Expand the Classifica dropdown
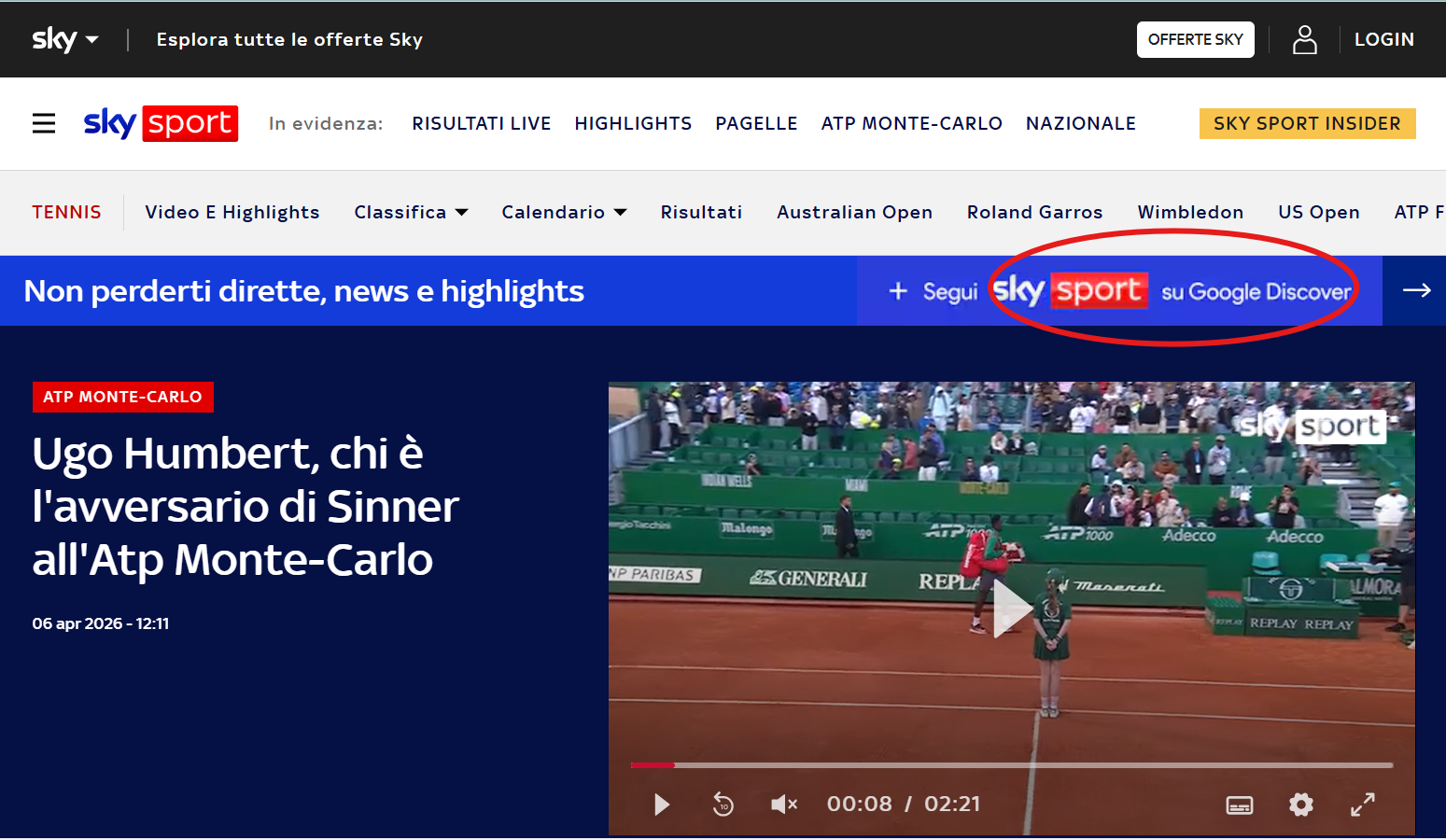This screenshot has height=840, width=1446. pyautogui.click(x=411, y=212)
